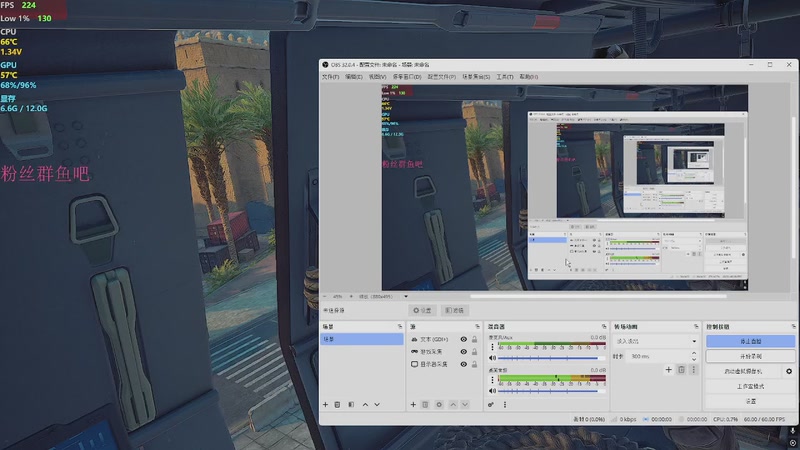Open the 视图(V) menu
The width and height of the screenshot is (800, 450).
click(377, 77)
